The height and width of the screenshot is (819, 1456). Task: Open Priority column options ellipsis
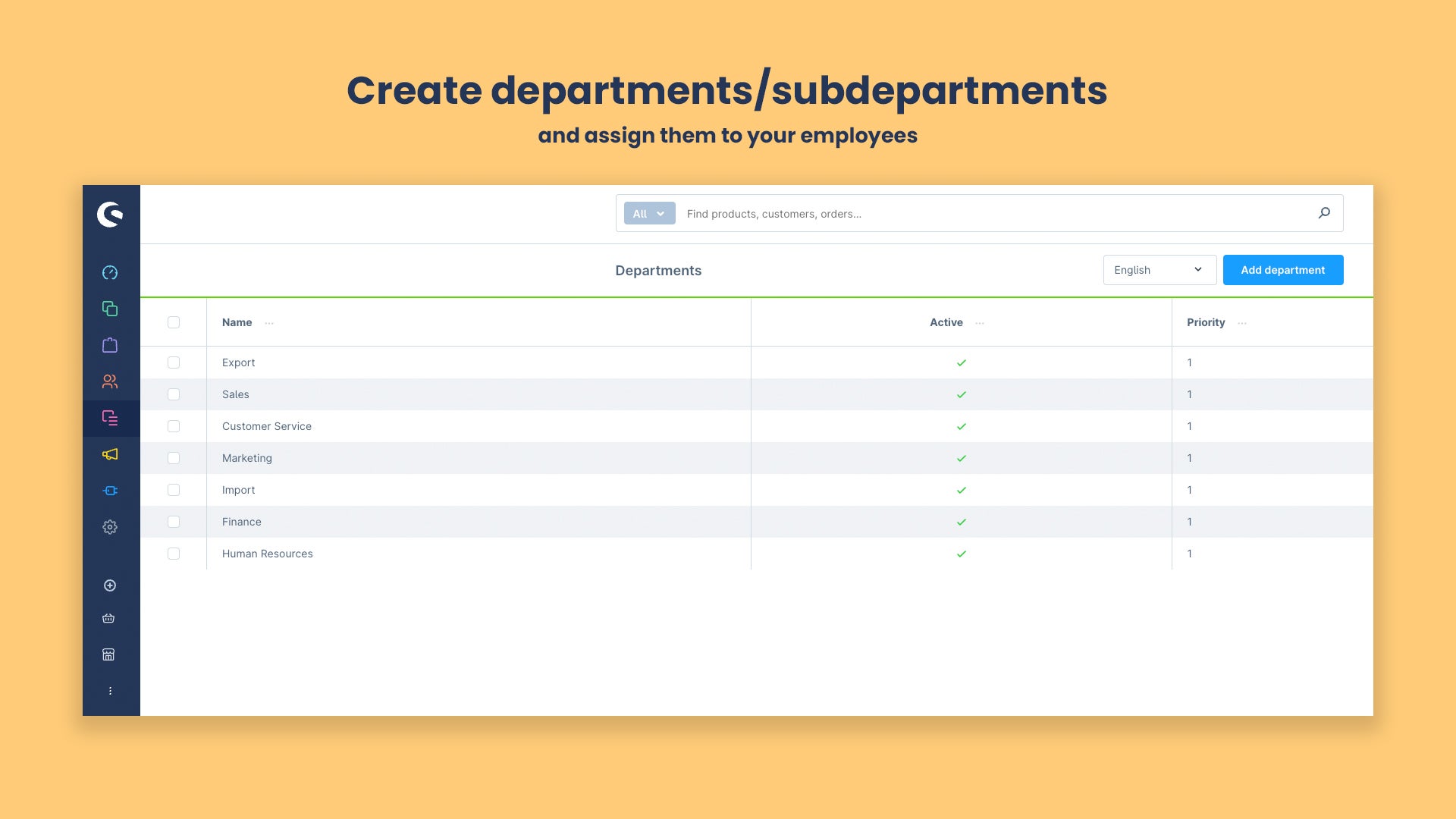click(1242, 323)
